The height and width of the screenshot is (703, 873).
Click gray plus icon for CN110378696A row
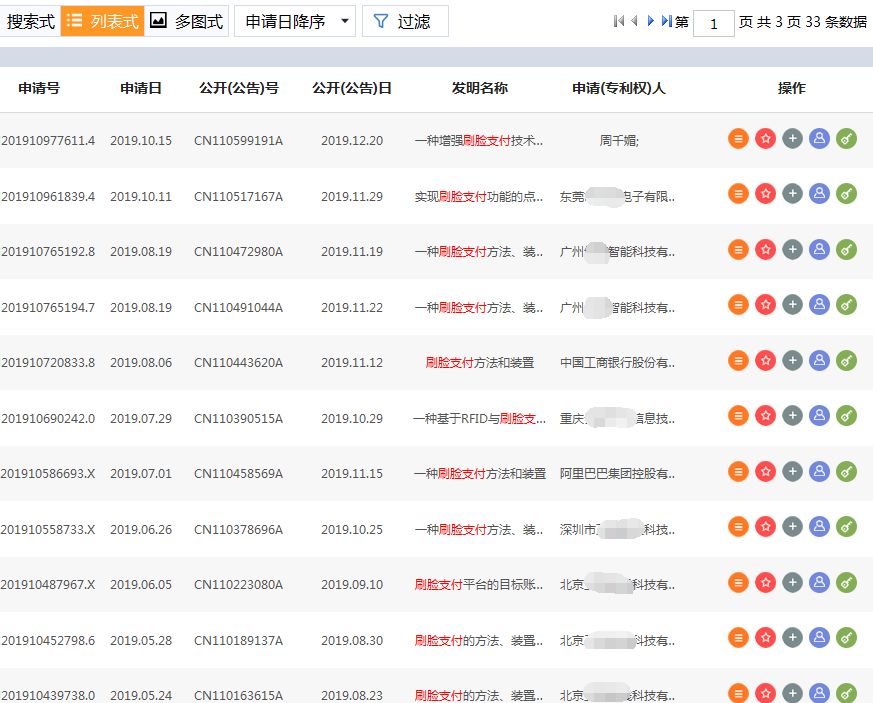[792, 528]
